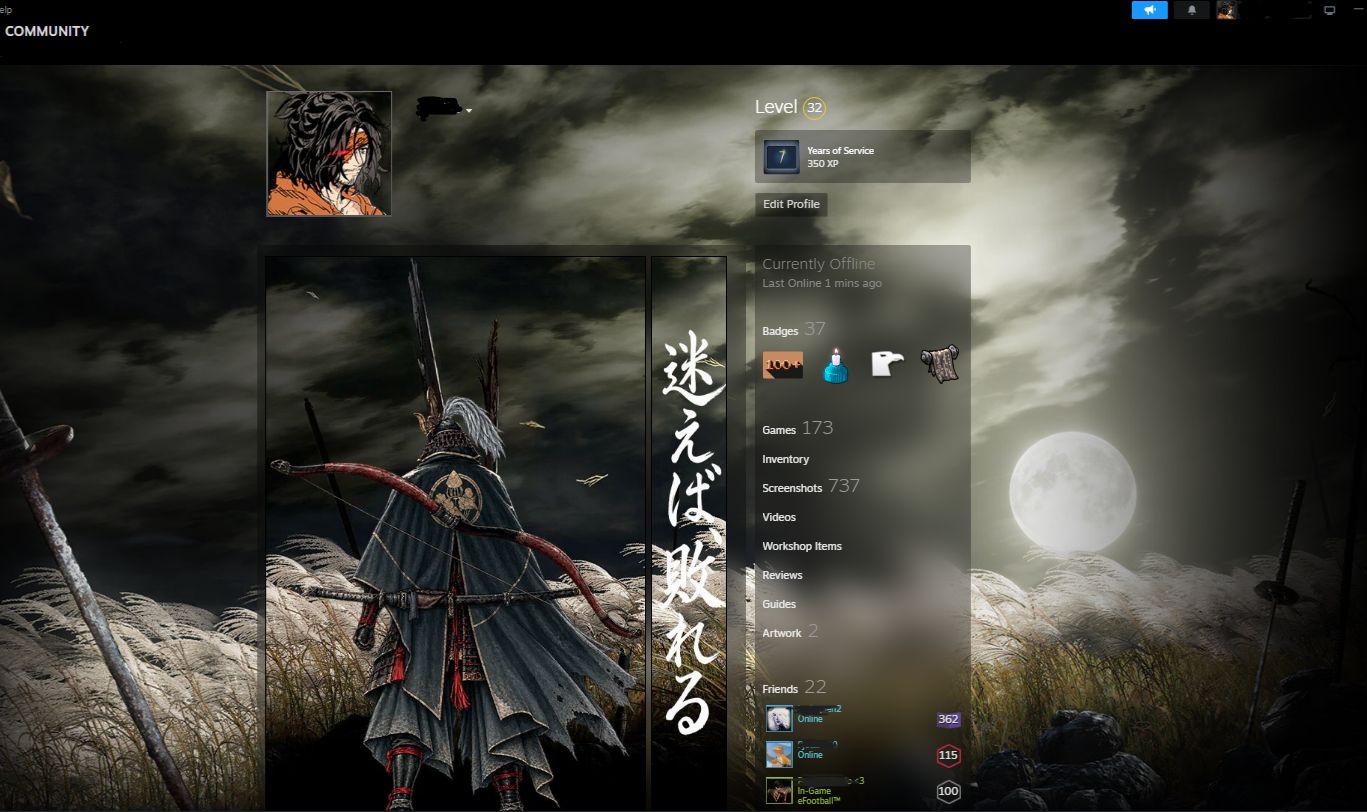Click the purple 362 level badge
1367x812 pixels.
(948, 719)
